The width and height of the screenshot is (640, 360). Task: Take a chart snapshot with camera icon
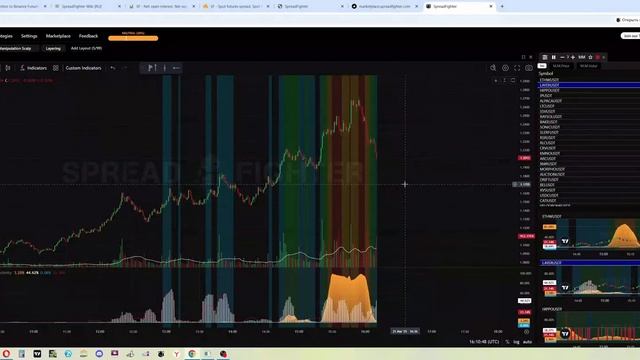529,68
